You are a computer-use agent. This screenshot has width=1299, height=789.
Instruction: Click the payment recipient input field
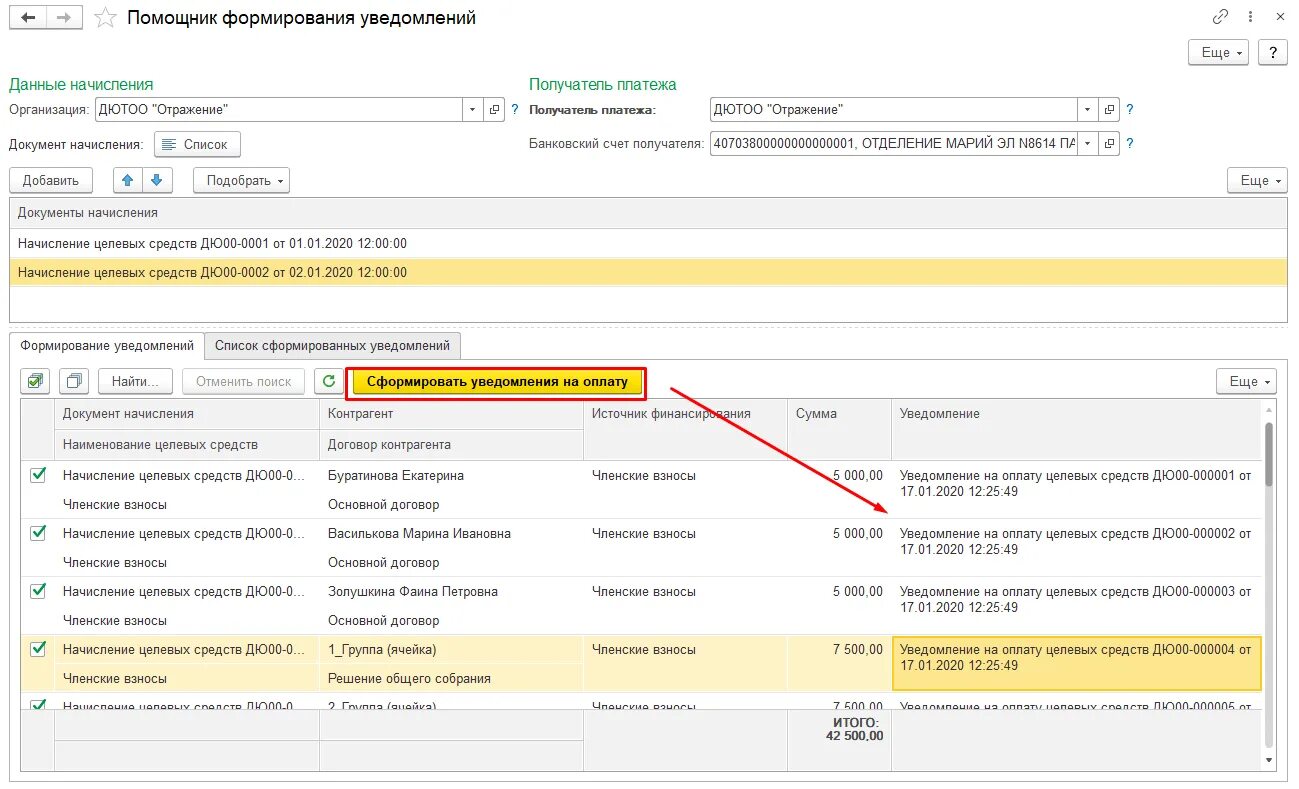tap(893, 110)
